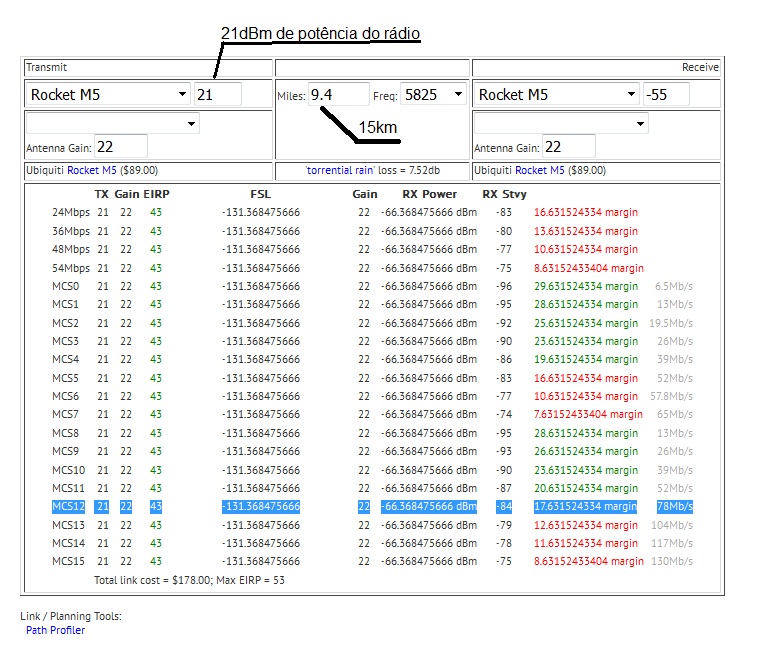Click the MCS14 row label
This screenshot has height=651, width=757.
coord(69,543)
